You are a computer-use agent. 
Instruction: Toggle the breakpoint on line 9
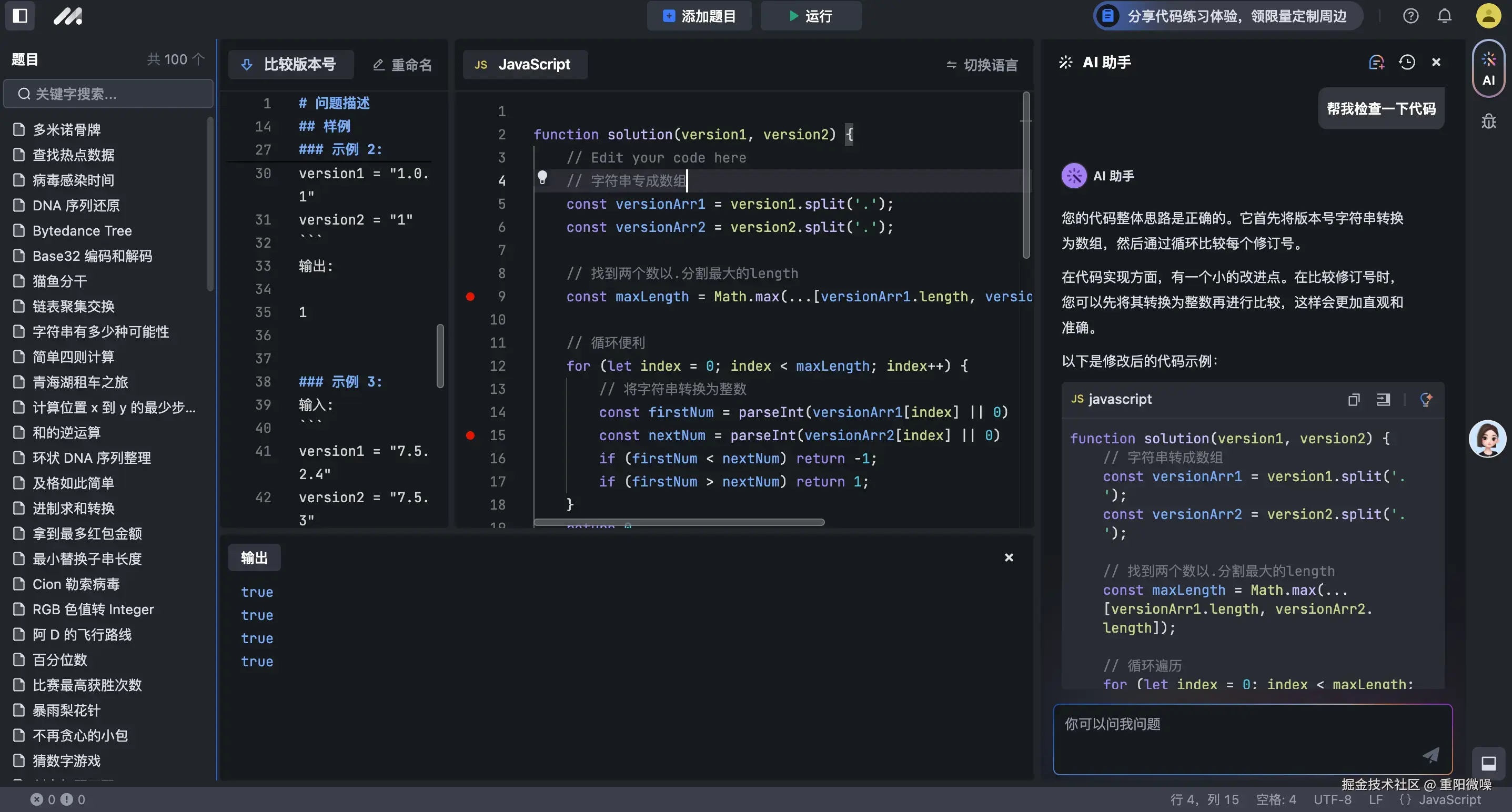click(x=470, y=296)
